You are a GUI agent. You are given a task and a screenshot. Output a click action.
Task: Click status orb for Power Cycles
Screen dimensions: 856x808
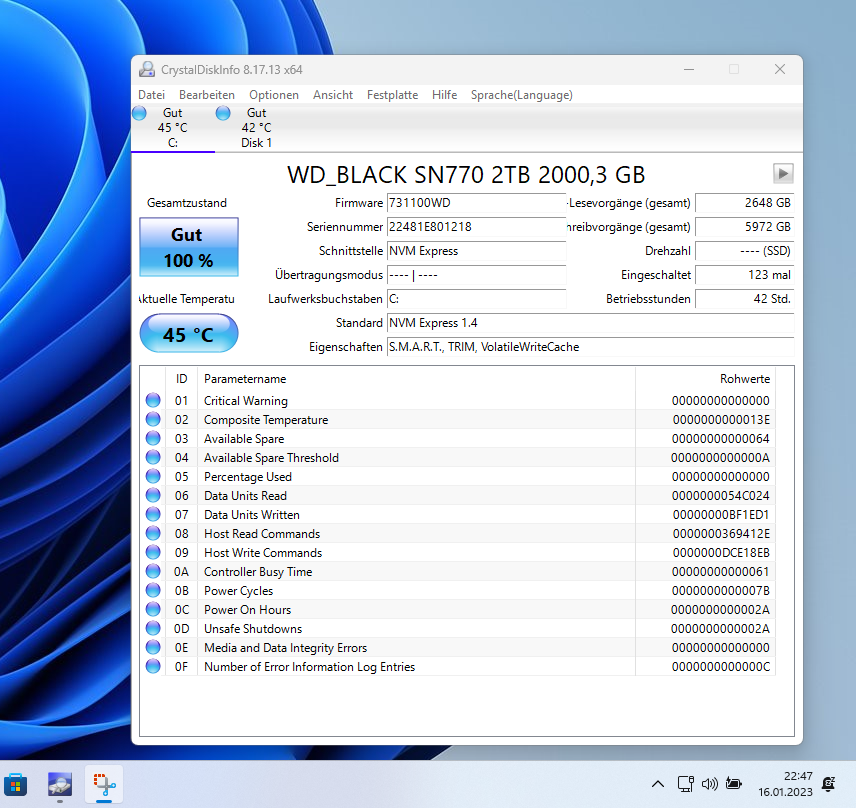coord(153,591)
